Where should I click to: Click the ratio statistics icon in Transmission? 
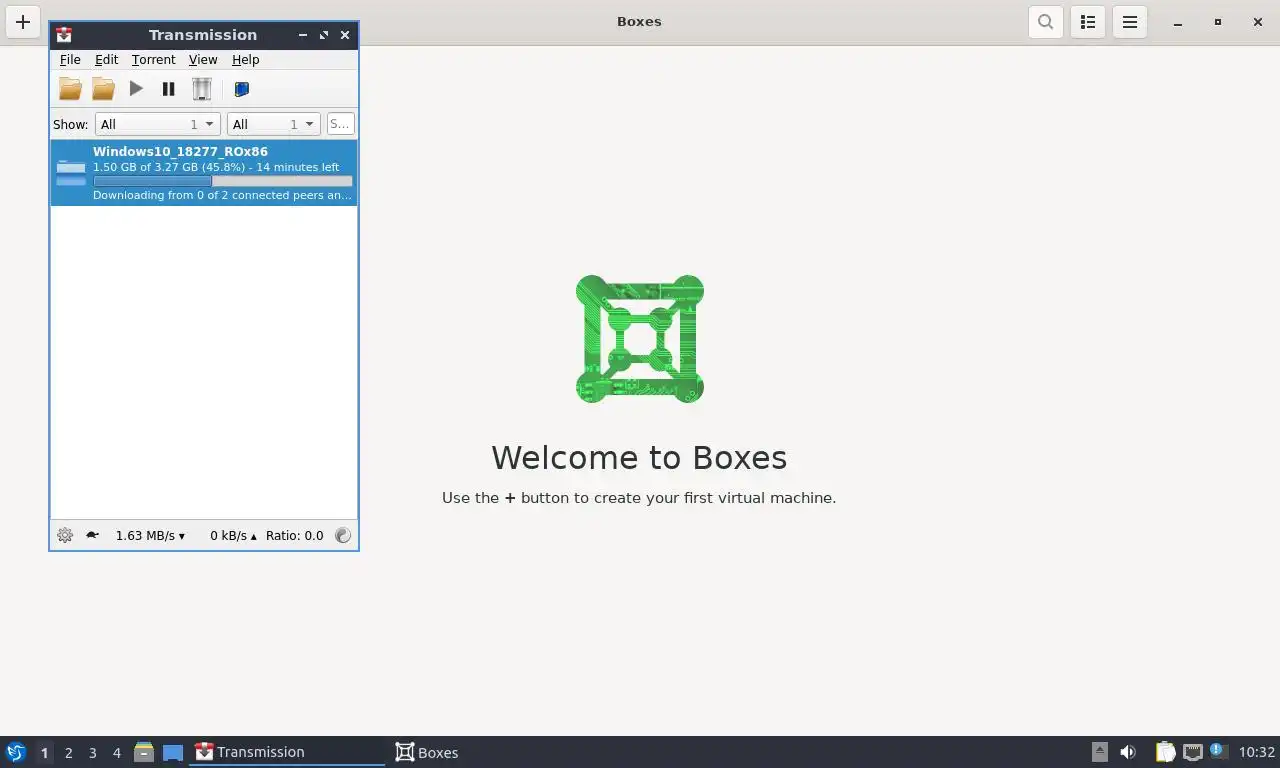[x=343, y=535]
